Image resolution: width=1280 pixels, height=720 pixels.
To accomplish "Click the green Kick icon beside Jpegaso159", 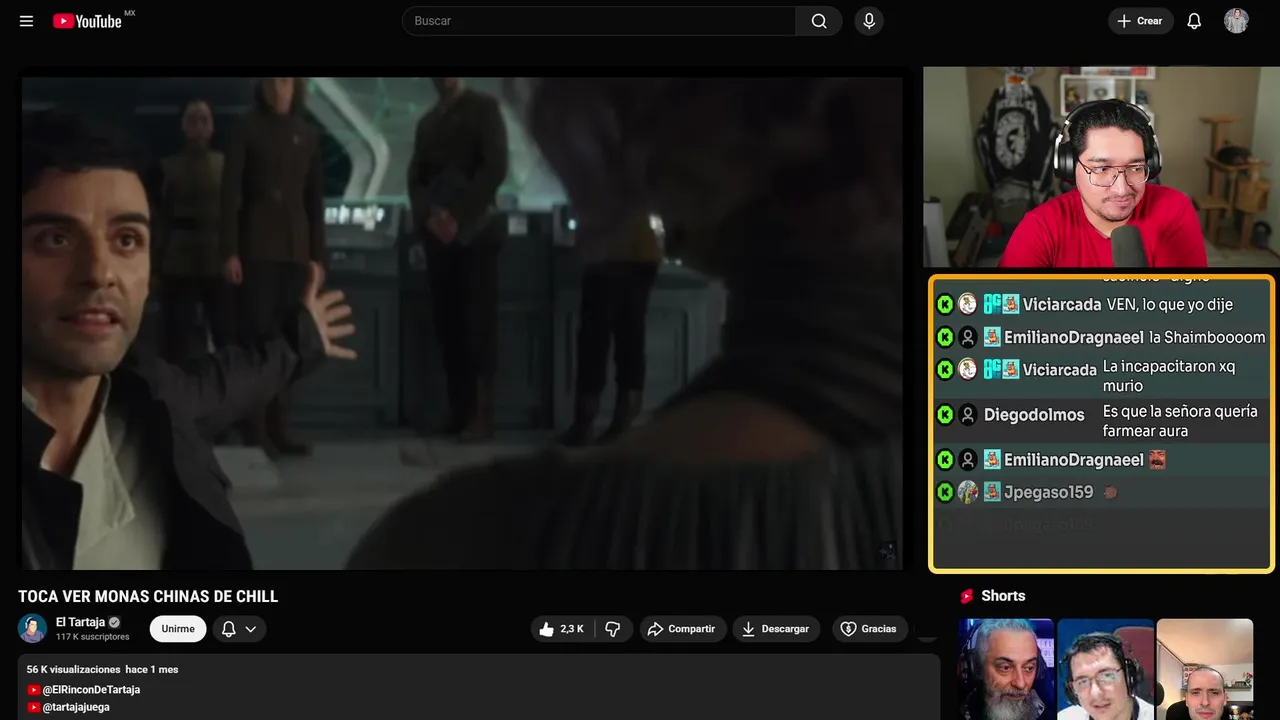I will [945, 492].
